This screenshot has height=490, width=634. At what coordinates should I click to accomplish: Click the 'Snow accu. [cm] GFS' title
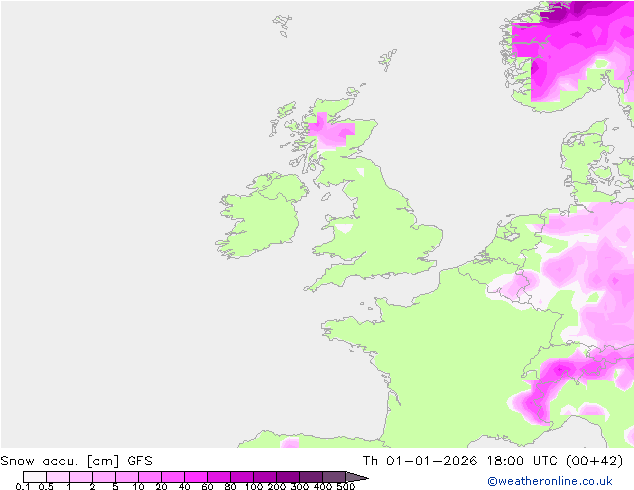(76, 461)
